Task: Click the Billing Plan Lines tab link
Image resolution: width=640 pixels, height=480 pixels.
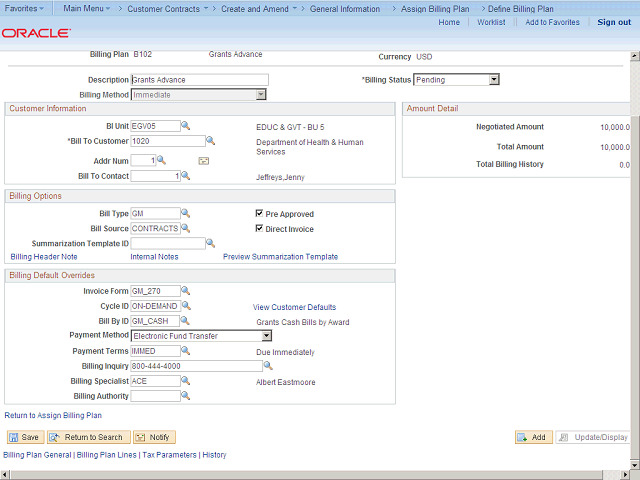Action: point(107,455)
